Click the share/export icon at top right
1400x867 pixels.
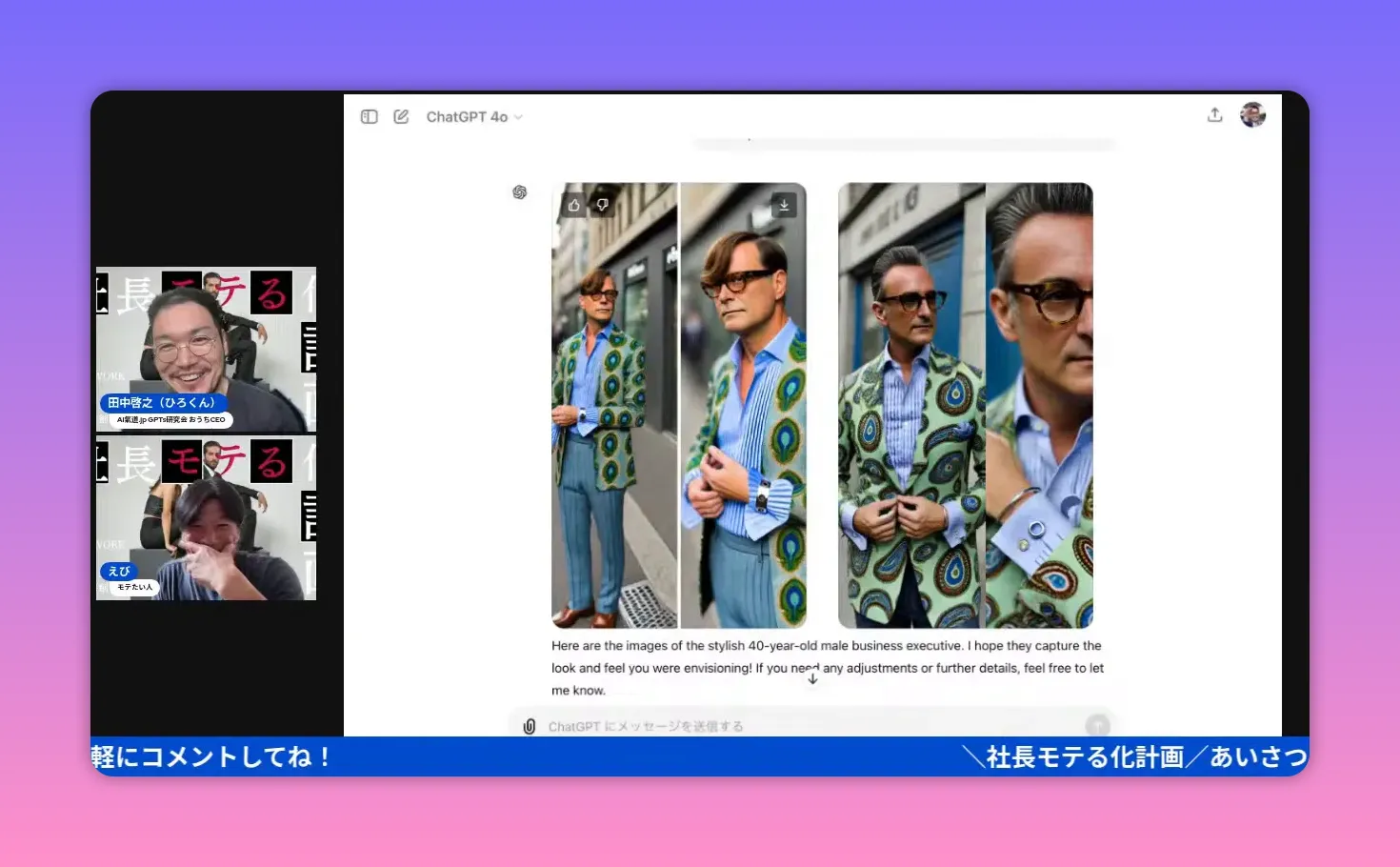[x=1215, y=113]
